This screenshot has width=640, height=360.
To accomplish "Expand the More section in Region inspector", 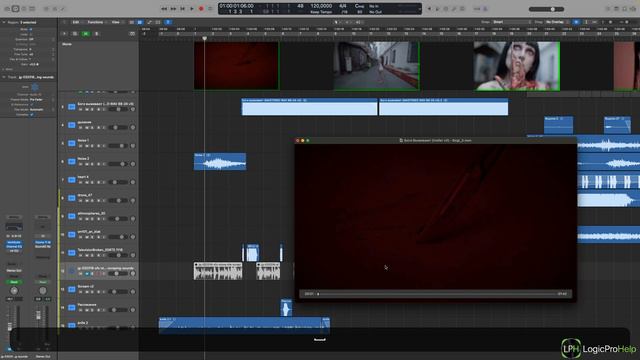I will click(4, 69).
